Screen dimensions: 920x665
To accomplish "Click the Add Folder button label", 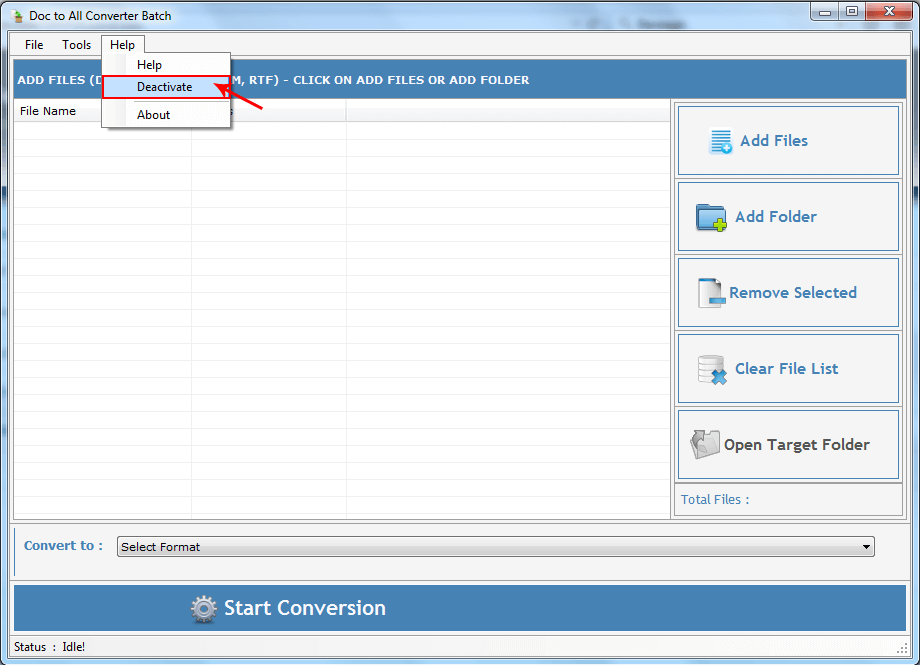I will (x=776, y=217).
